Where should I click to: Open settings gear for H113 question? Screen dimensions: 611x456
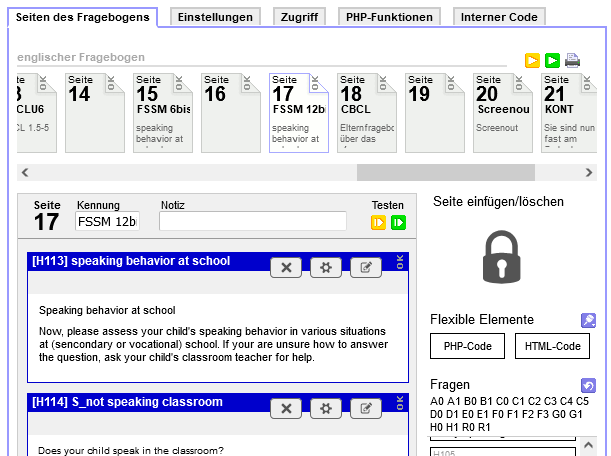(326, 268)
